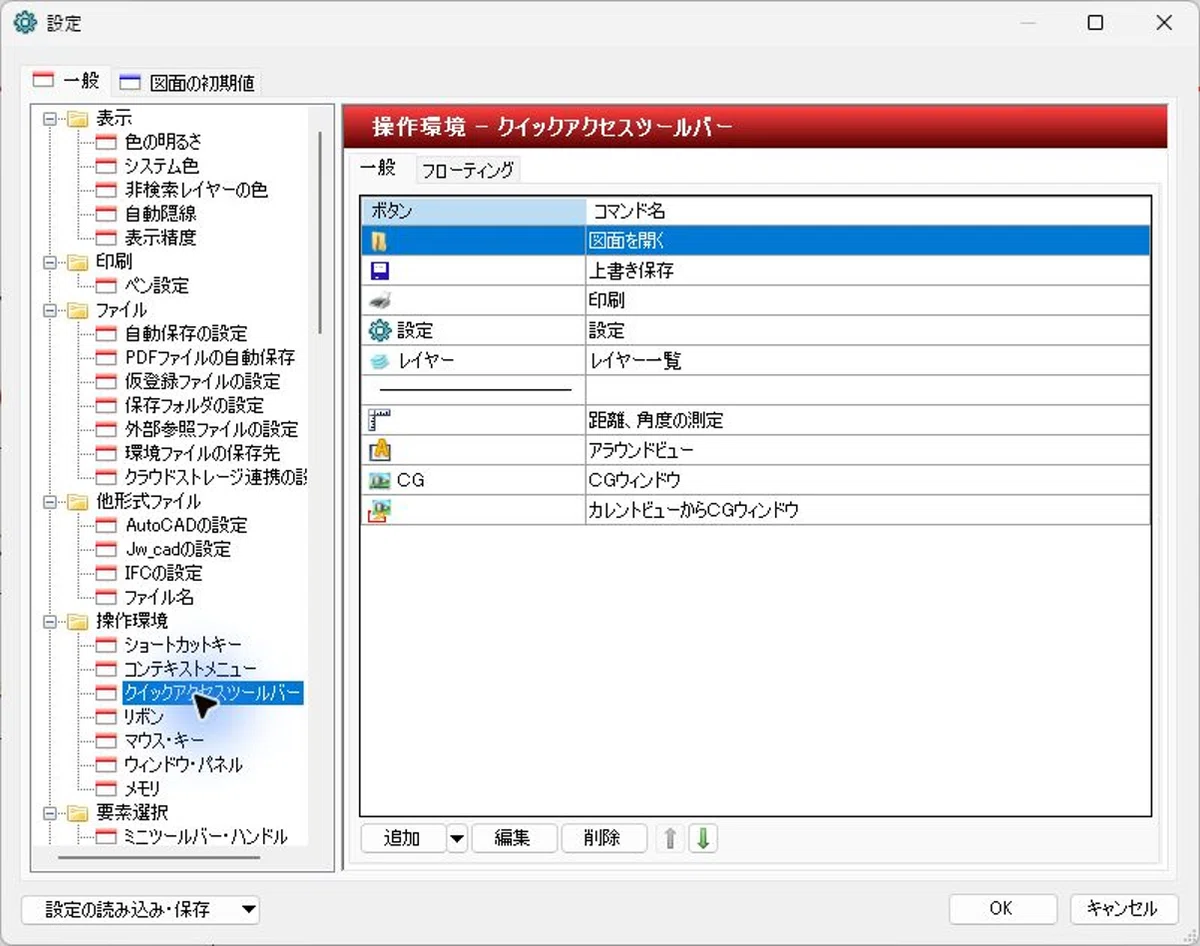Image resolution: width=1200 pixels, height=946 pixels.
Task: Collapse the 要素選択 tree folder
Action: pyautogui.click(x=50, y=814)
